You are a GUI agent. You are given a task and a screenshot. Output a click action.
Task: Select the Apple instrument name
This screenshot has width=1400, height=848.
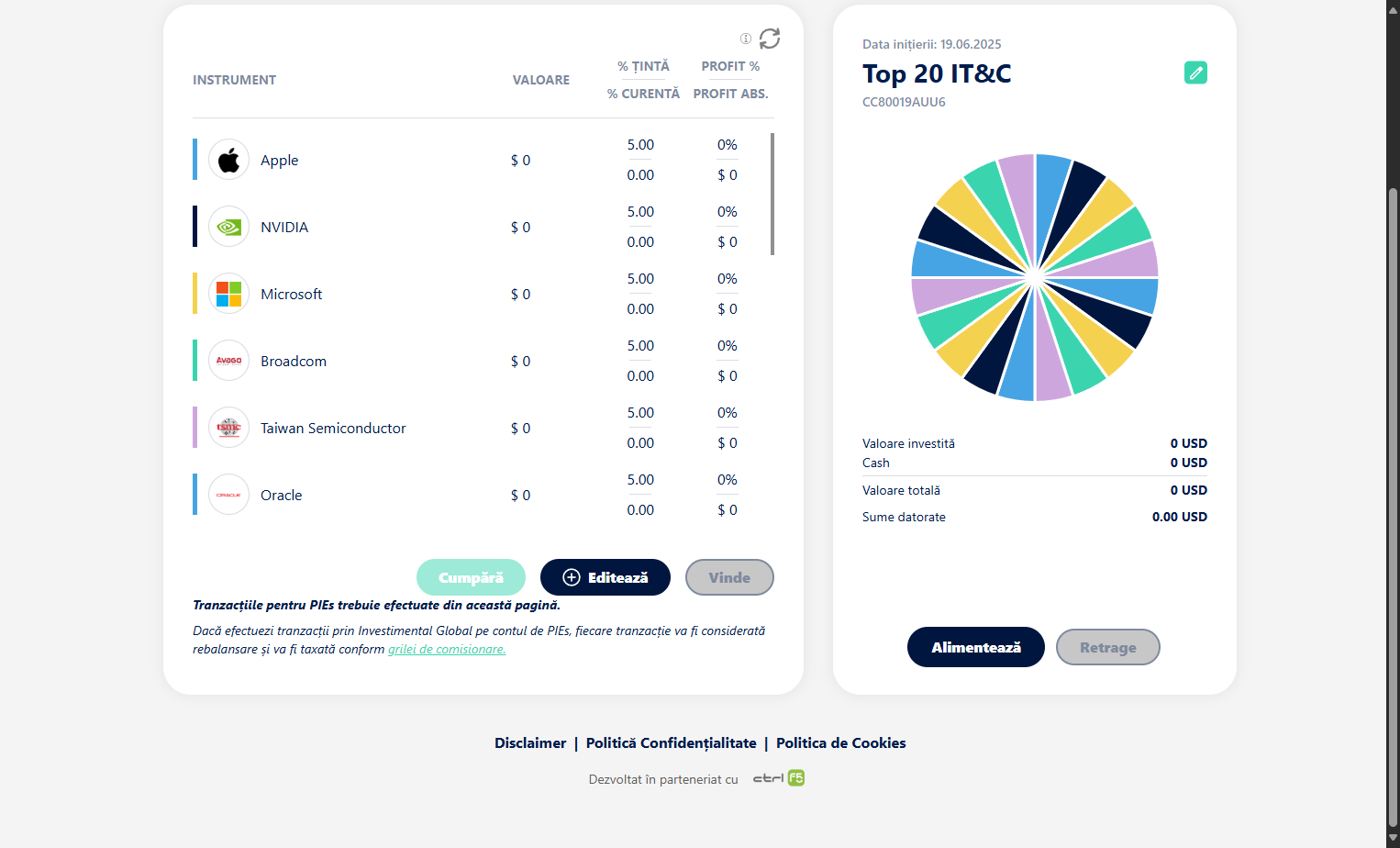pyautogui.click(x=279, y=160)
